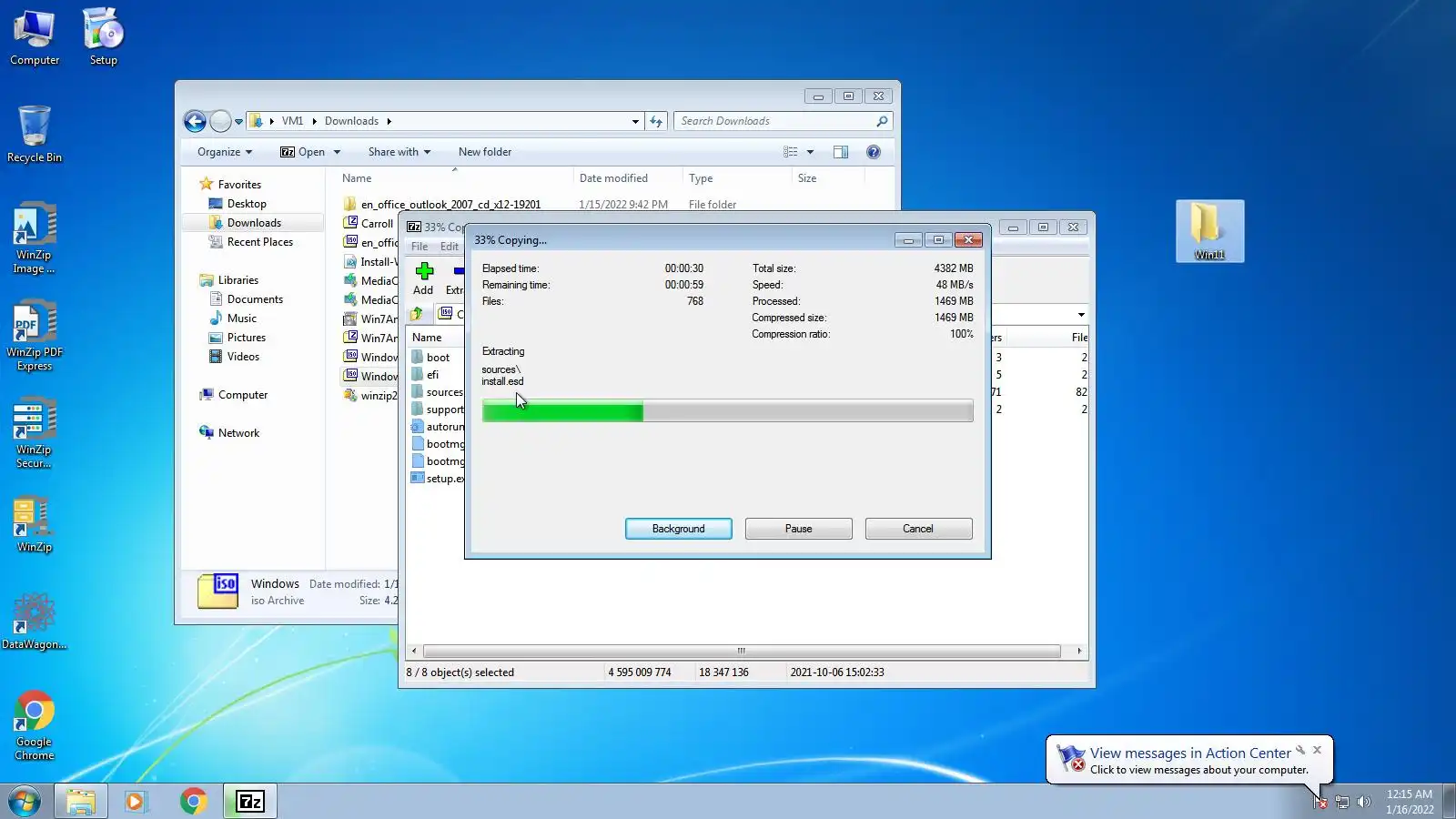Open the Computer desktop icon
This screenshot has height=819, width=1456.
pos(35,37)
